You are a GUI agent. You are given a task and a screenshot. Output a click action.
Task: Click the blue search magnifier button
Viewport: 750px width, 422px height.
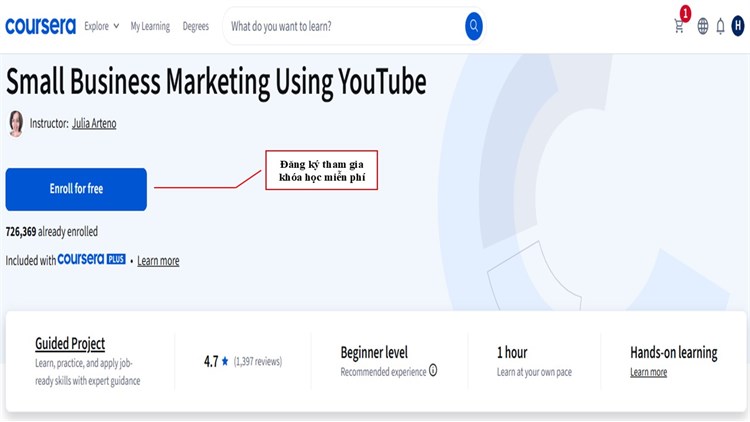474,26
